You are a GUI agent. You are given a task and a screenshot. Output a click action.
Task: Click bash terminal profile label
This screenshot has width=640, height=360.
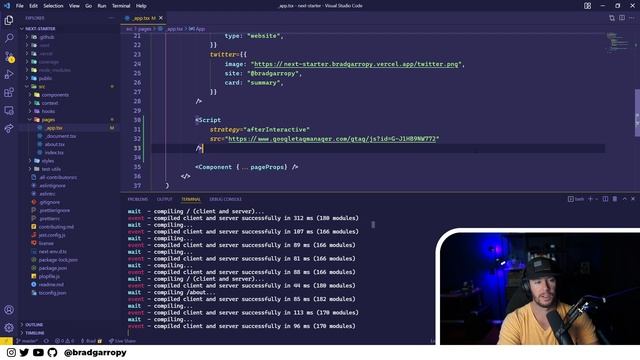point(576,199)
